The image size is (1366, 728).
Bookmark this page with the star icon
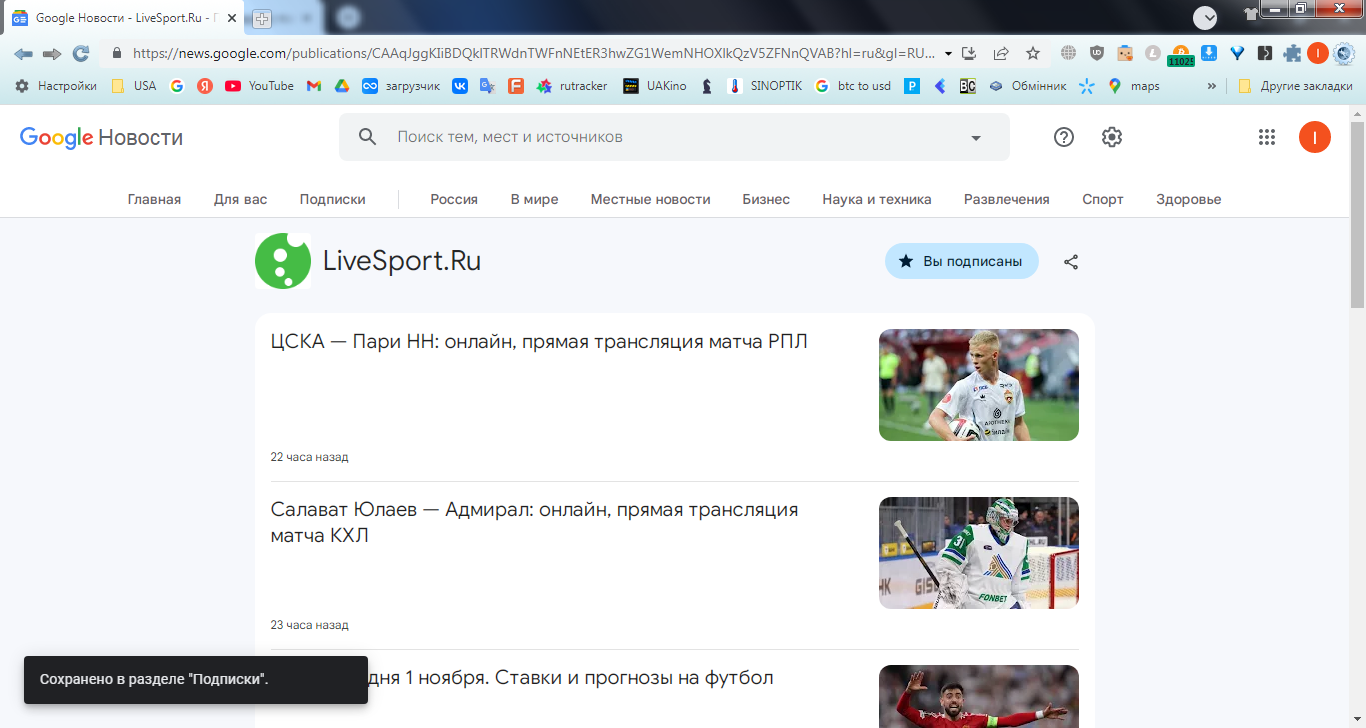pyautogui.click(x=1033, y=53)
